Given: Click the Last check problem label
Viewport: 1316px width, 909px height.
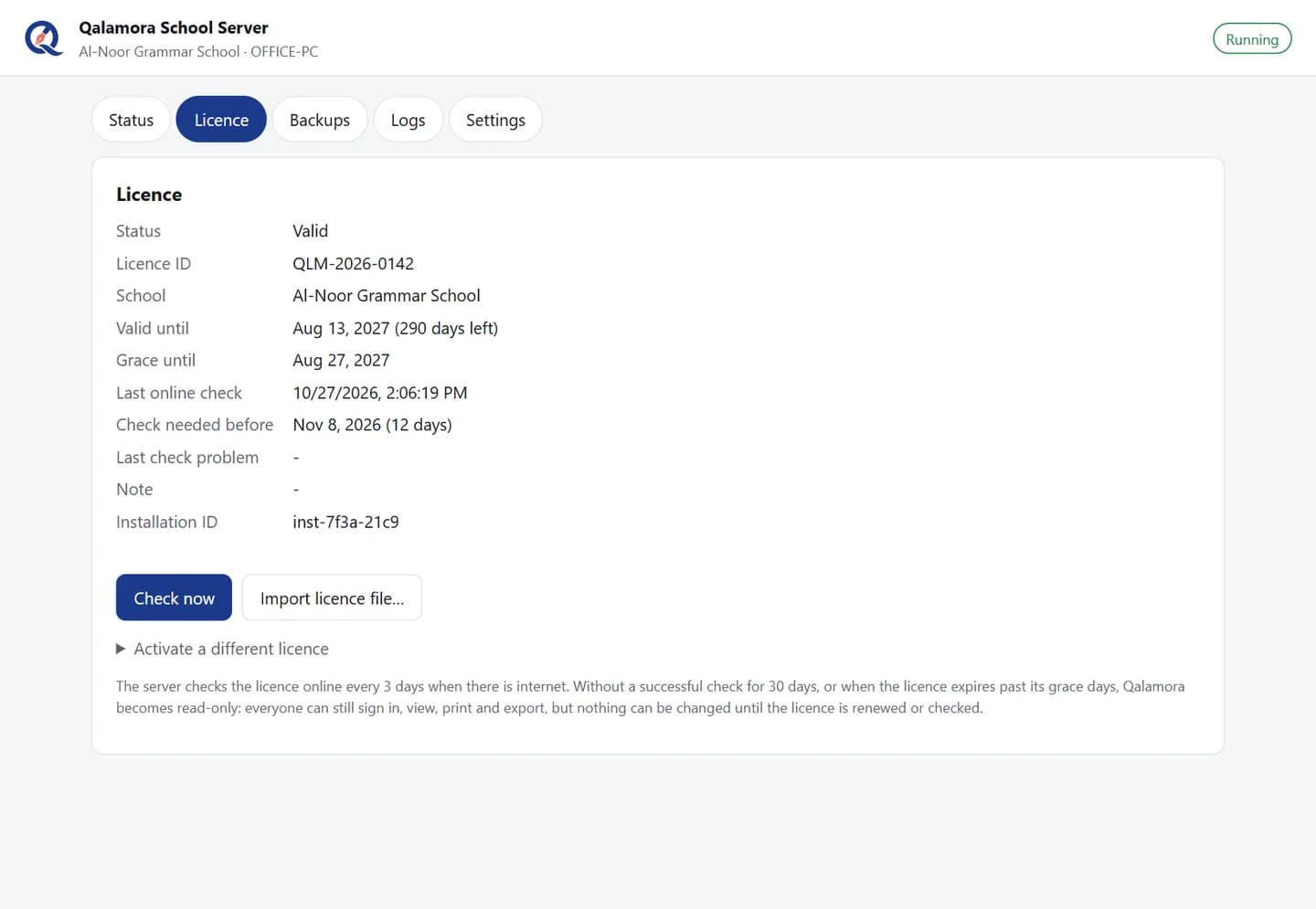Looking at the screenshot, I should (x=187, y=458).
